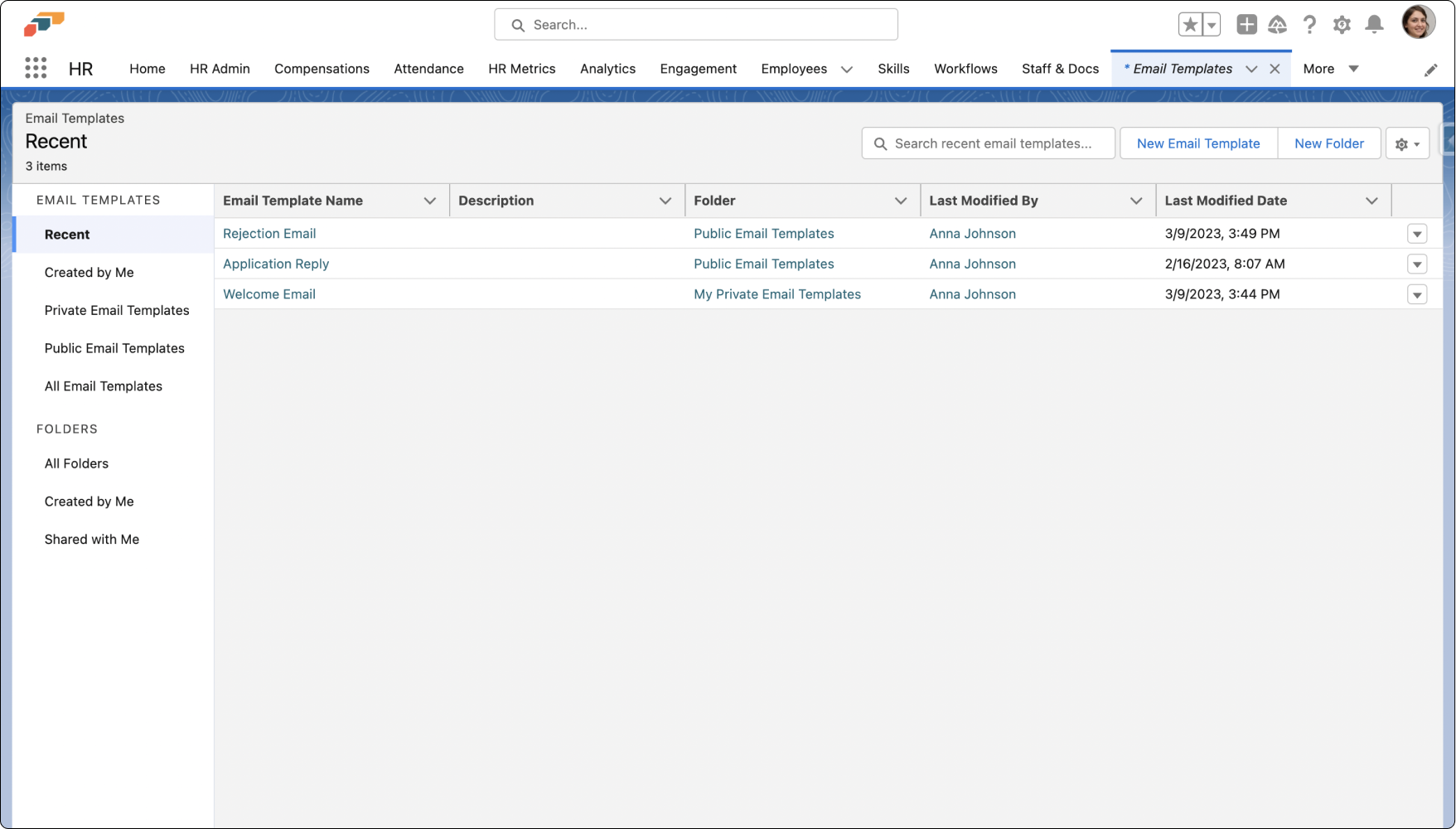This screenshot has height=829, width=1456.
Task: Open the list view settings gear dropdown
Action: [x=1407, y=143]
